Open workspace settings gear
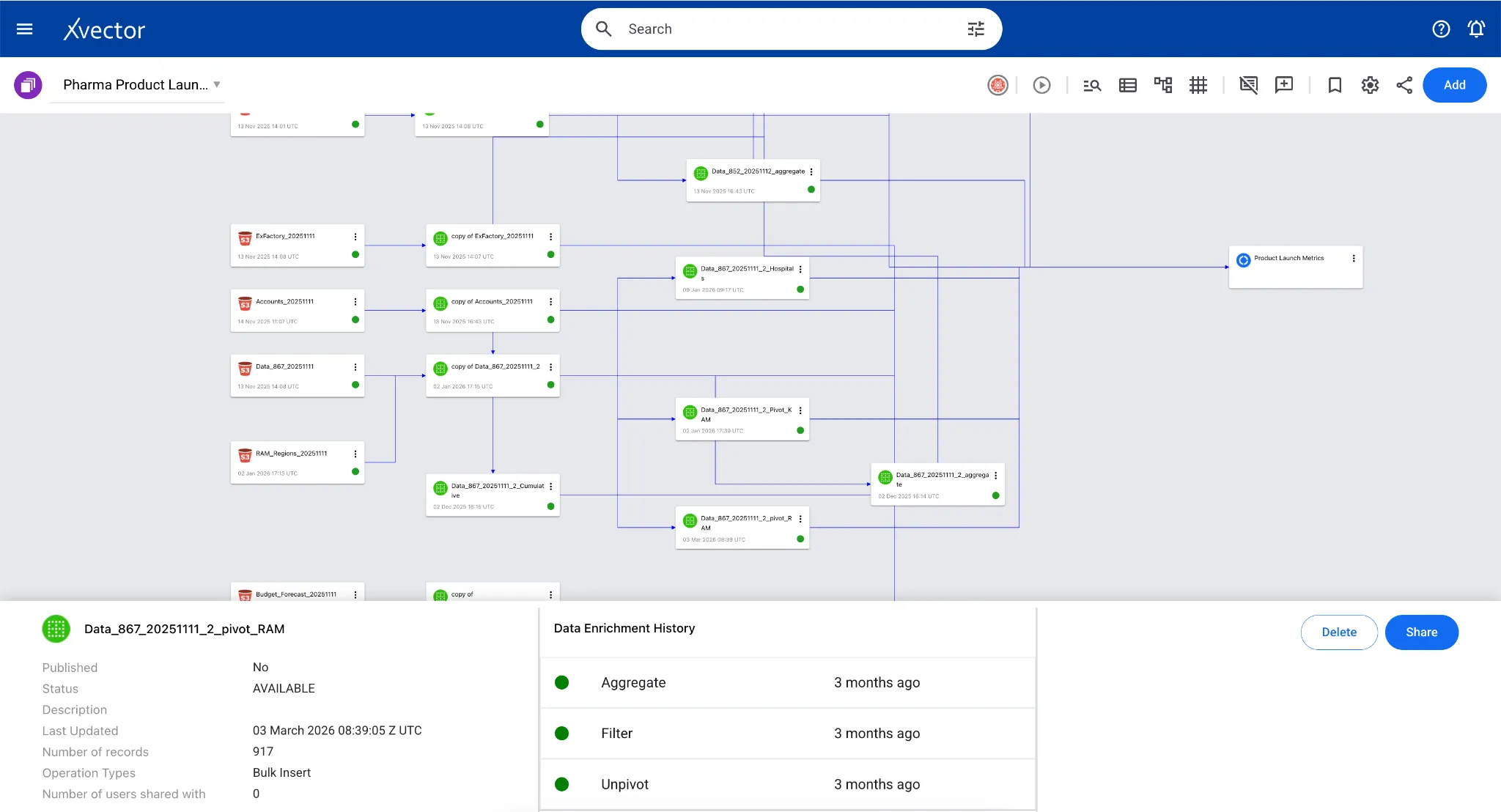This screenshot has height=812, width=1501. 1370,85
